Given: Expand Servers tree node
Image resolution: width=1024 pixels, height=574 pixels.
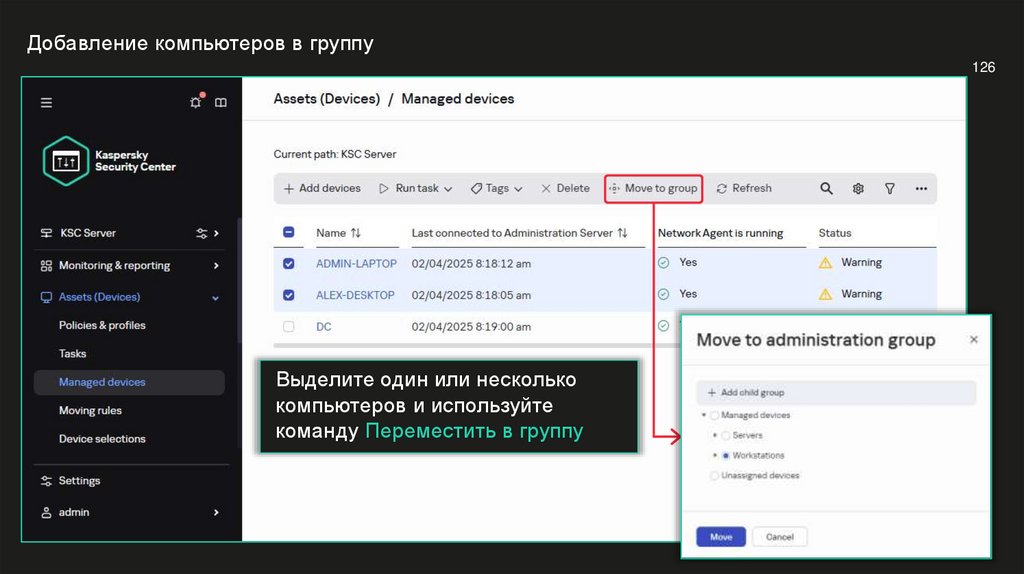Looking at the screenshot, I should coord(715,436).
